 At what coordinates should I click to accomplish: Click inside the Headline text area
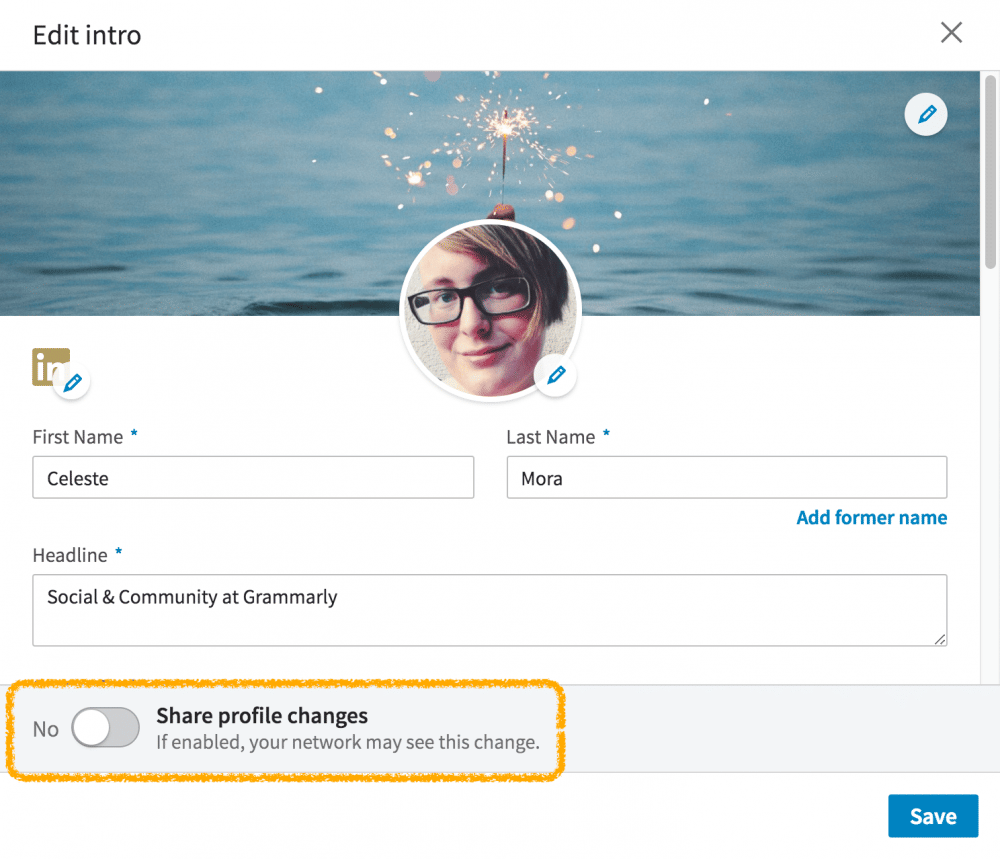coord(489,610)
